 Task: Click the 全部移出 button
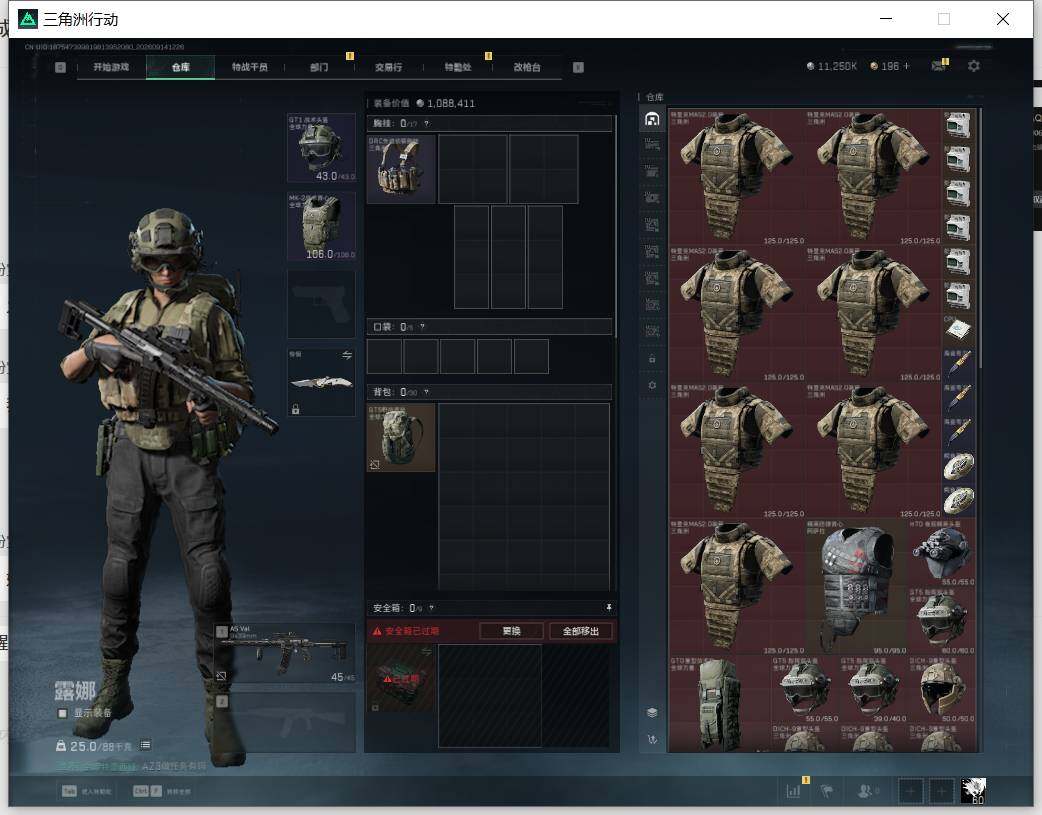coord(581,631)
